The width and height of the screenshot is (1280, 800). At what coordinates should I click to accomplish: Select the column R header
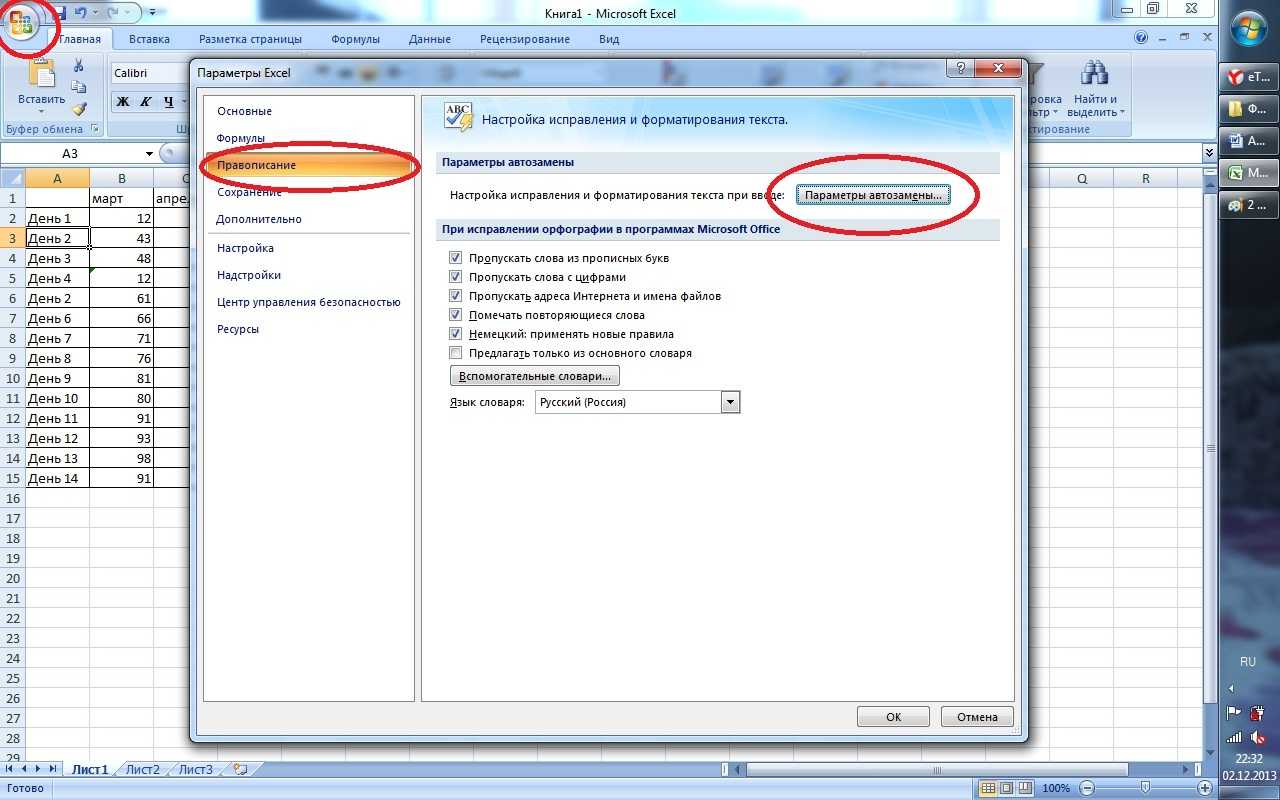point(1145,178)
